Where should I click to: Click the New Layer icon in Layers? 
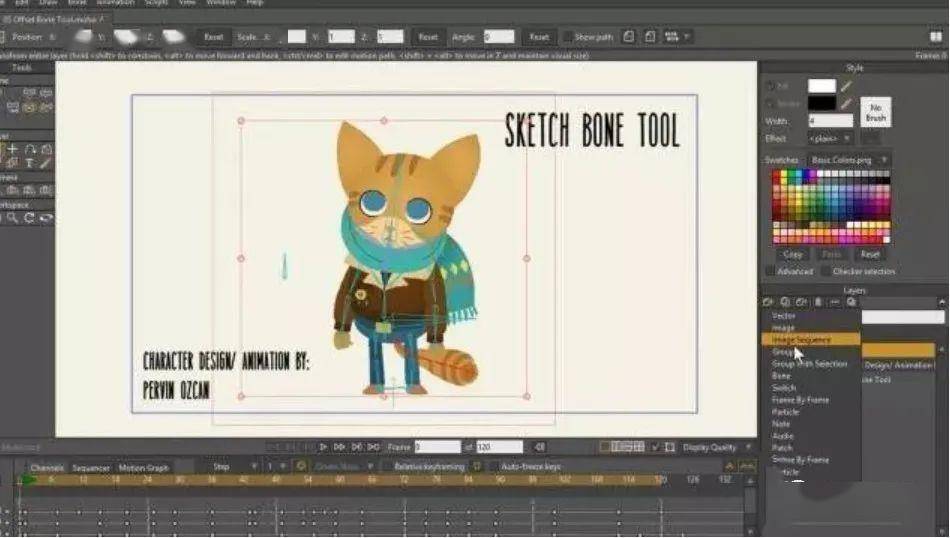[768, 302]
